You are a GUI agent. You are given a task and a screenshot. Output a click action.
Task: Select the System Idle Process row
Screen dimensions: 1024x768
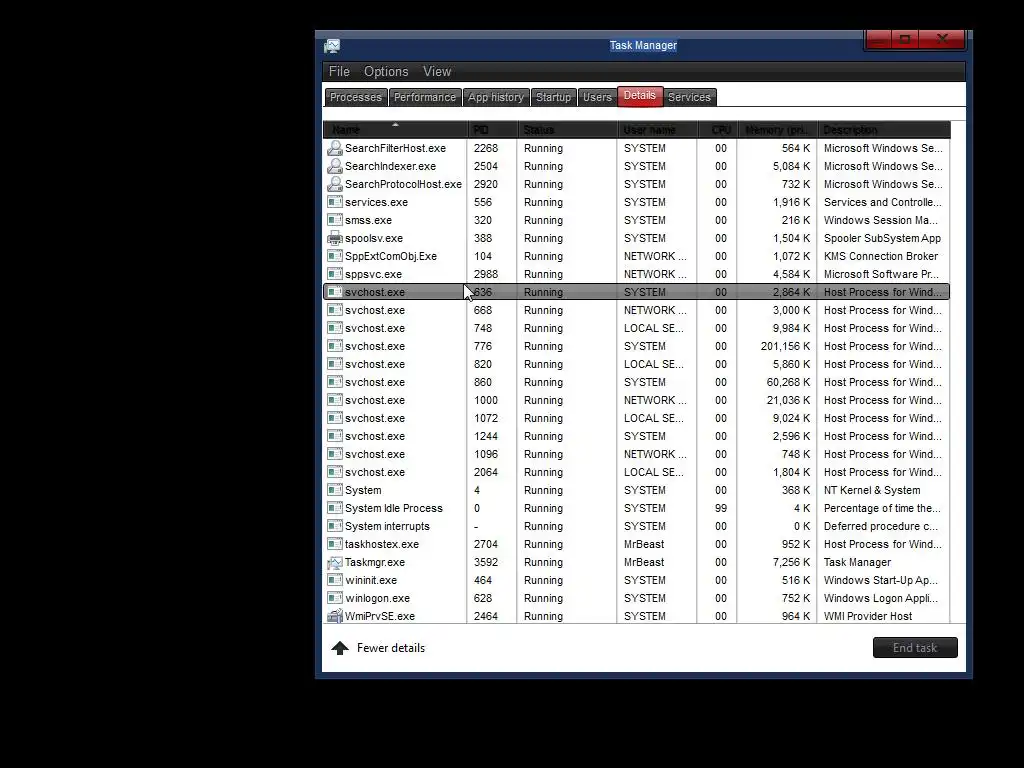coord(636,508)
